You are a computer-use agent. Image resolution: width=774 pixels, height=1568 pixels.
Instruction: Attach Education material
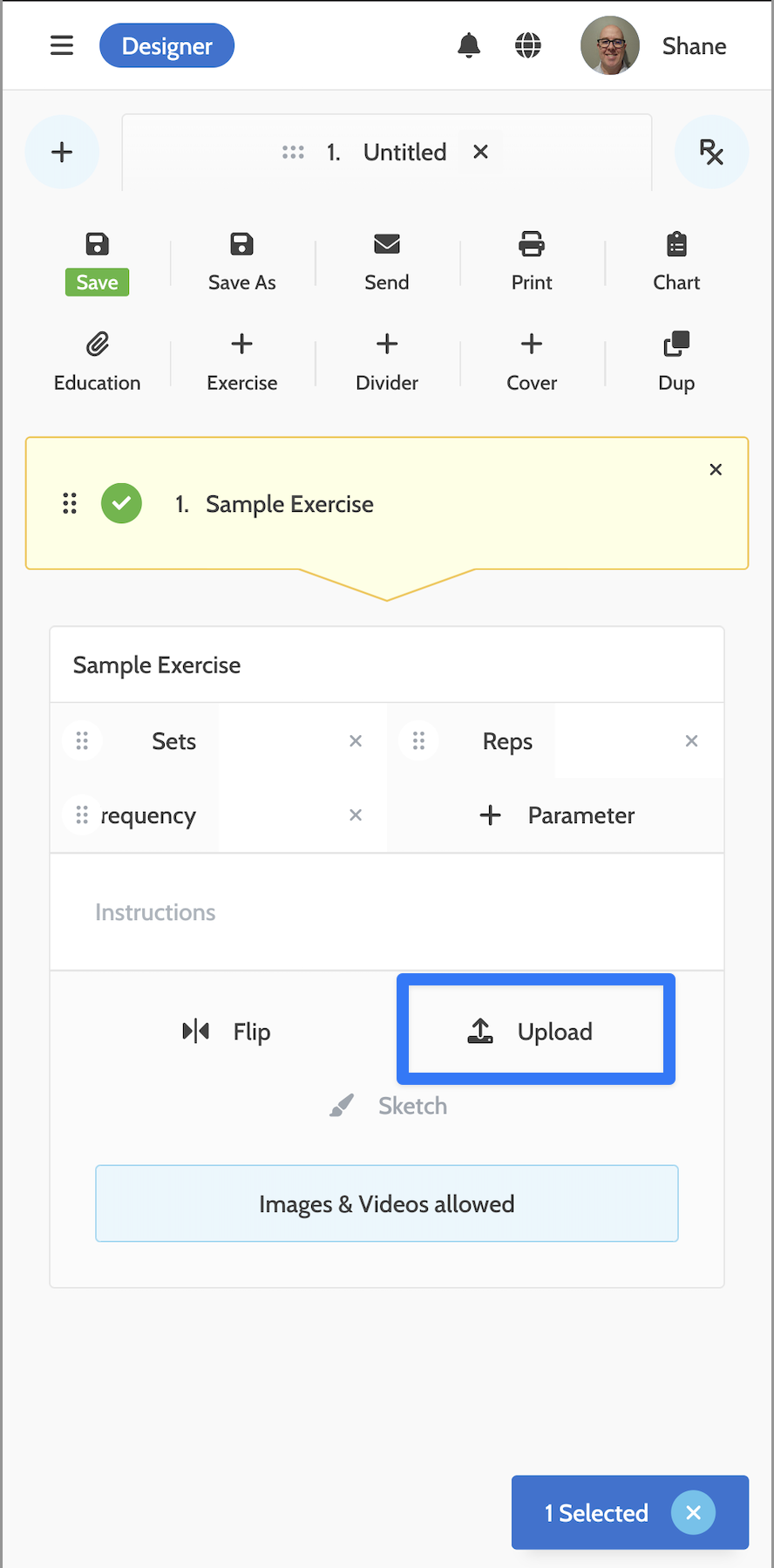click(x=97, y=344)
